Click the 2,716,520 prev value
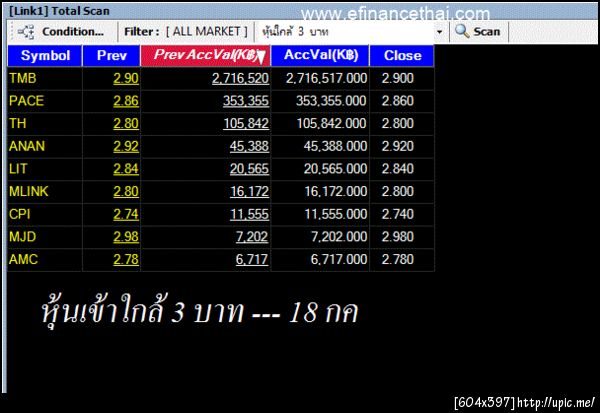 click(x=240, y=78)
